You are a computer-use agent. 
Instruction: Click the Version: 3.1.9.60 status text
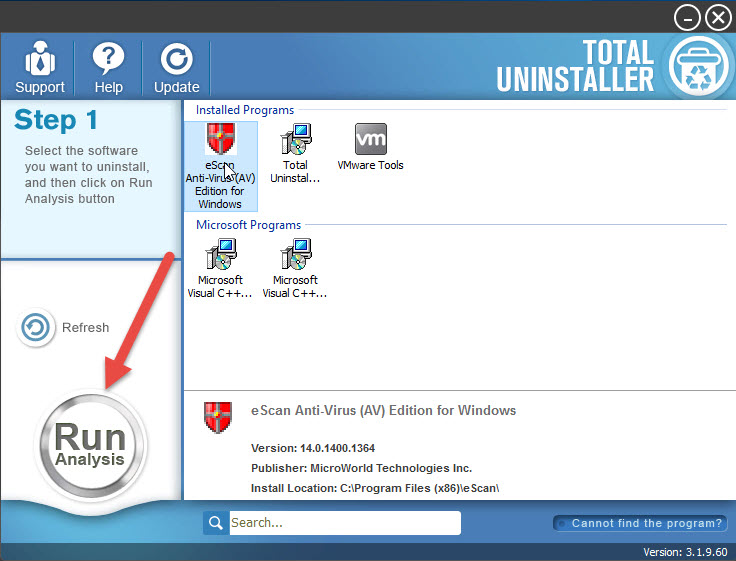[685, 552]
